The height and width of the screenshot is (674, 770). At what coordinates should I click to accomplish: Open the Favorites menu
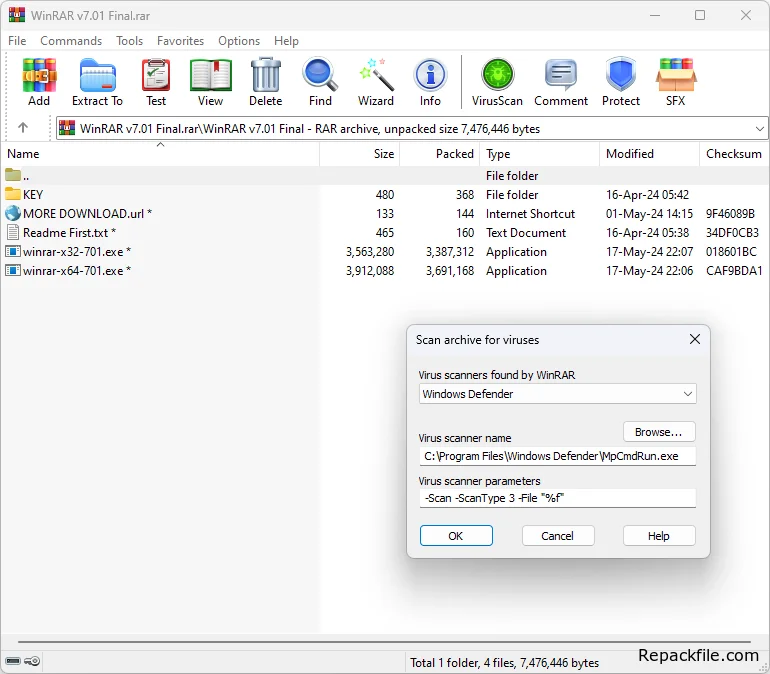181,41
